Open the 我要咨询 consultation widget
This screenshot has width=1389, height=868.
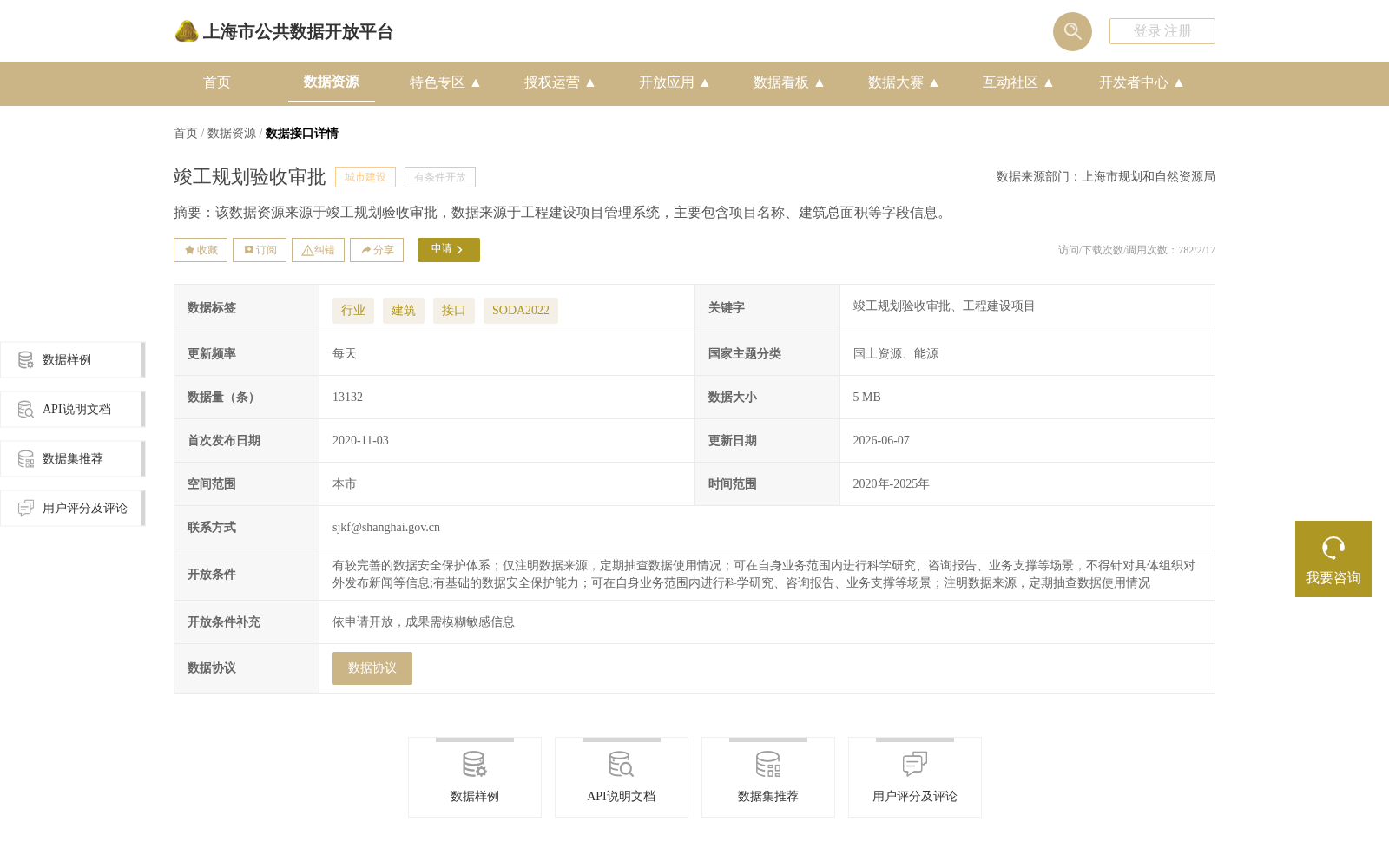tap(1333, 559)
